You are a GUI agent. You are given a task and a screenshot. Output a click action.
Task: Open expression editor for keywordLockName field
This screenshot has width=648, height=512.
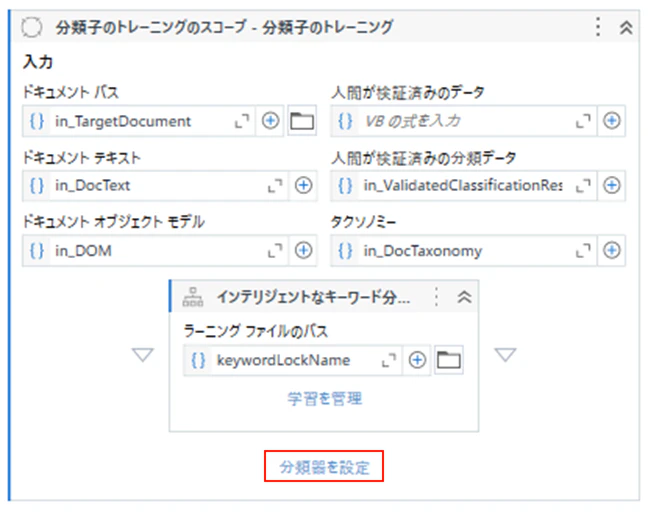click(388, 360)
